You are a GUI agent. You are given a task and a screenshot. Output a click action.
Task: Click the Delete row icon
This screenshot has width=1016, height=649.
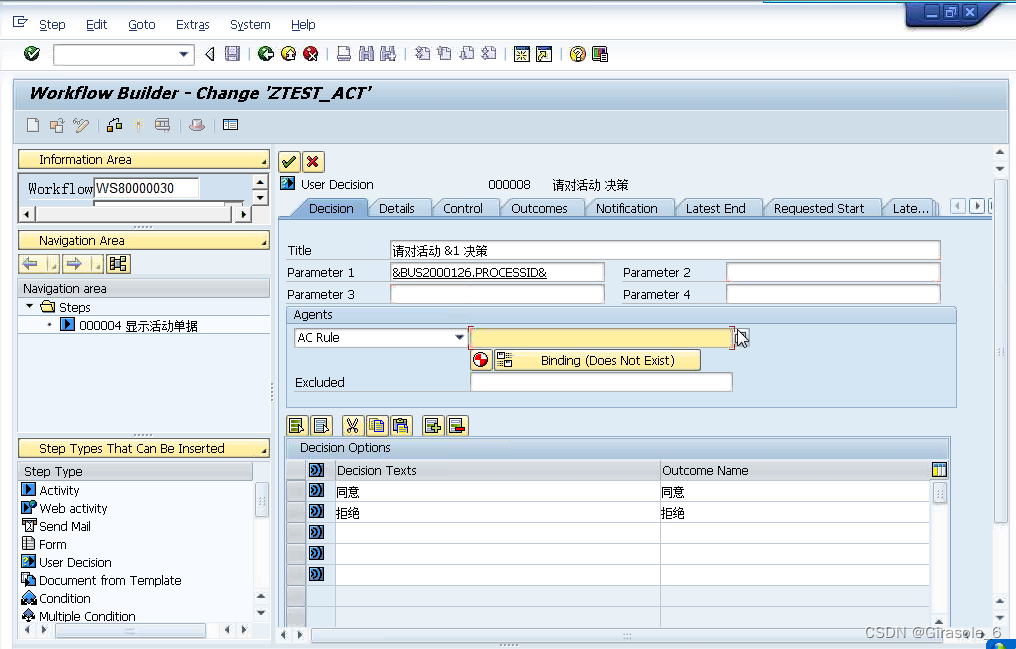point(457,426)
